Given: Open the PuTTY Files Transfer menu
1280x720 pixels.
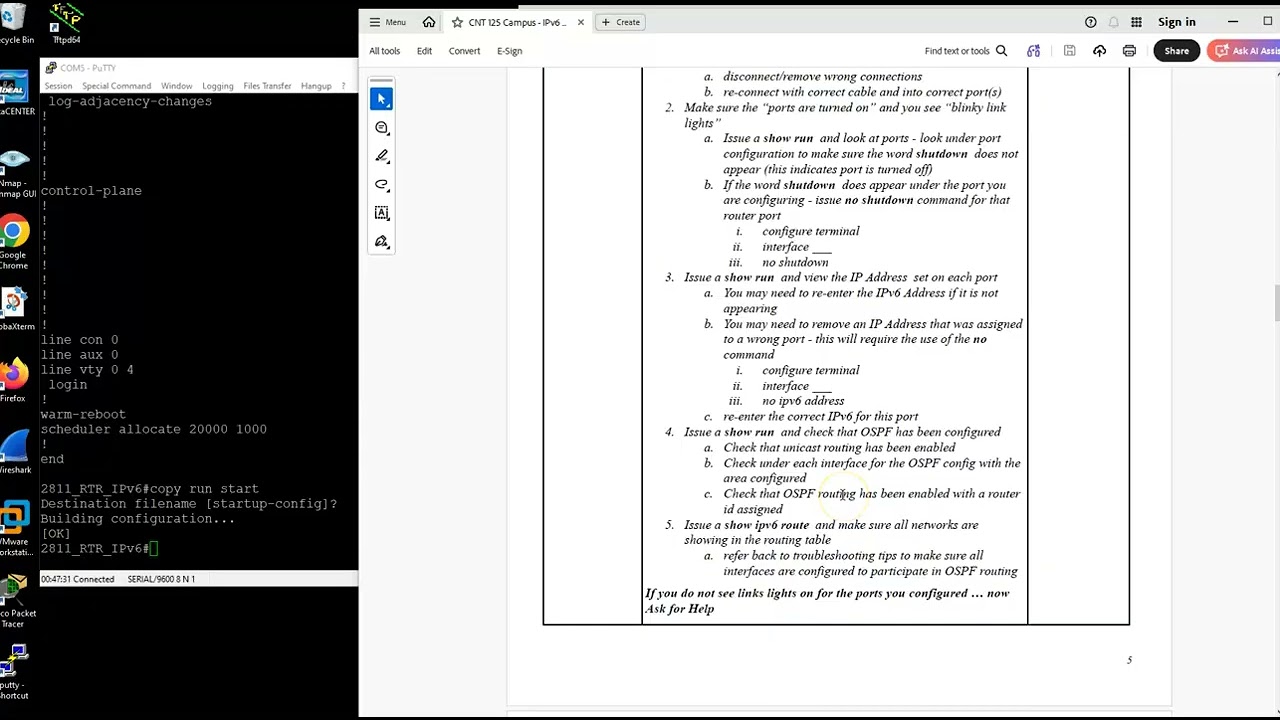Looking at the screenshot, I should point(267,86).
